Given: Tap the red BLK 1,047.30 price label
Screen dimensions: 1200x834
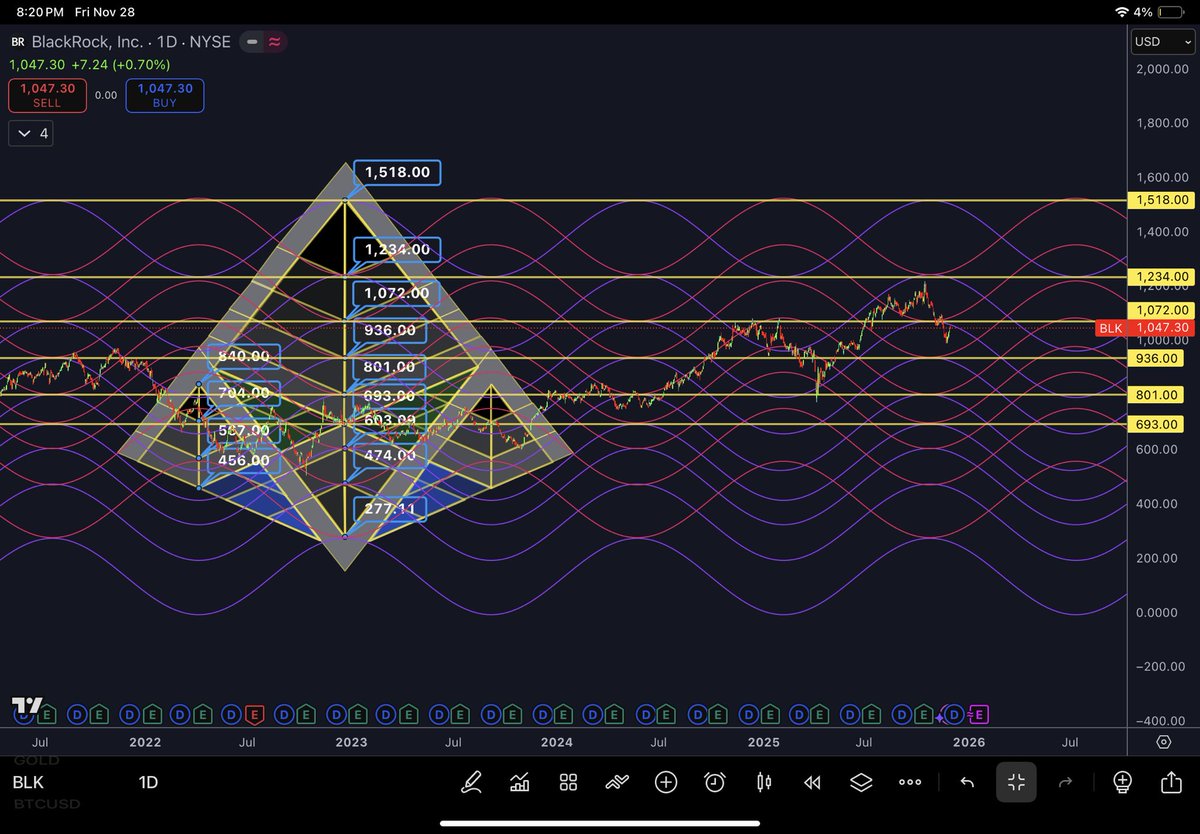Looking at the screenshot, I should click(x=1145, y=327).
